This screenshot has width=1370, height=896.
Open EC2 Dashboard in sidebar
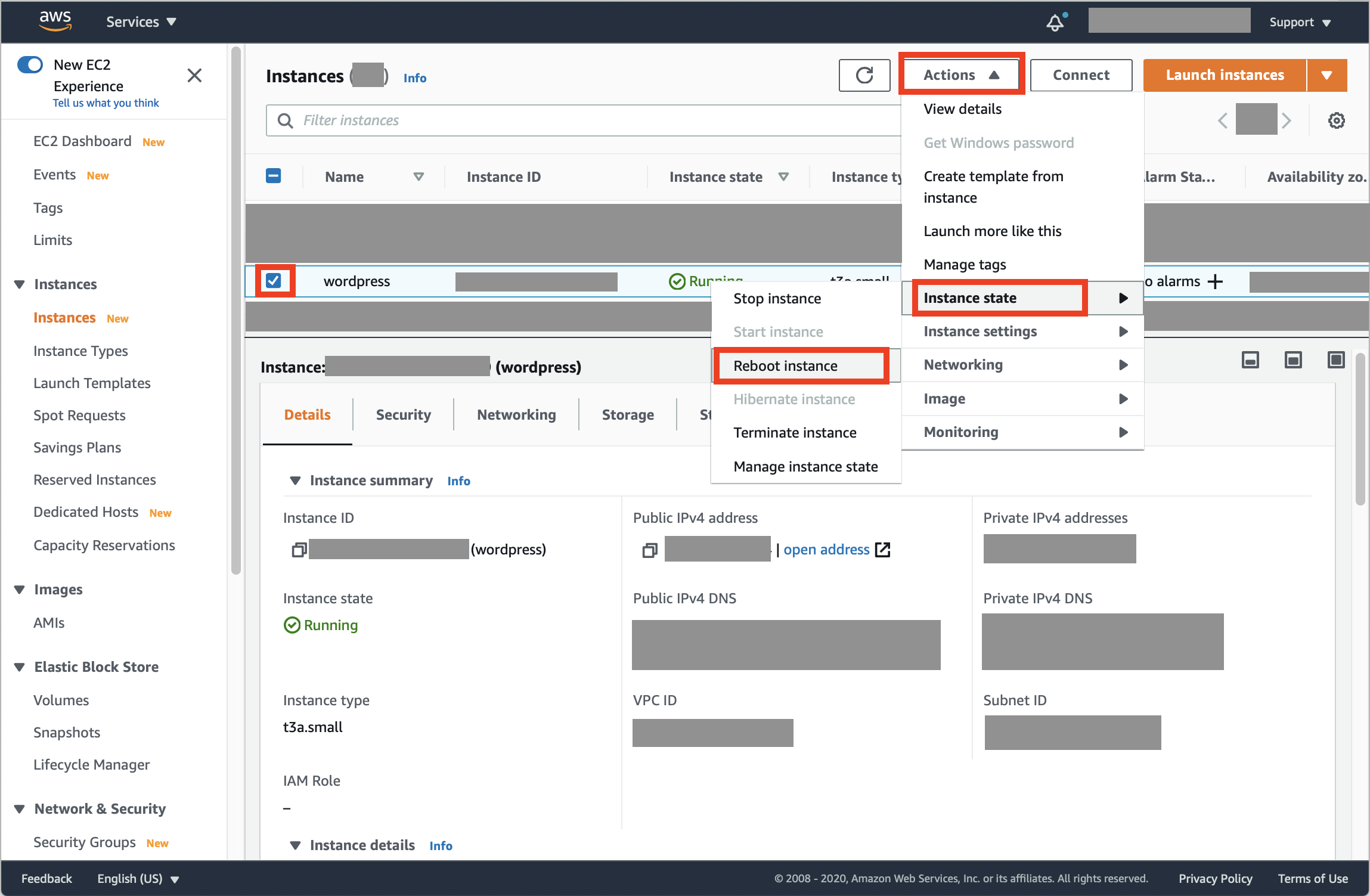82,141
